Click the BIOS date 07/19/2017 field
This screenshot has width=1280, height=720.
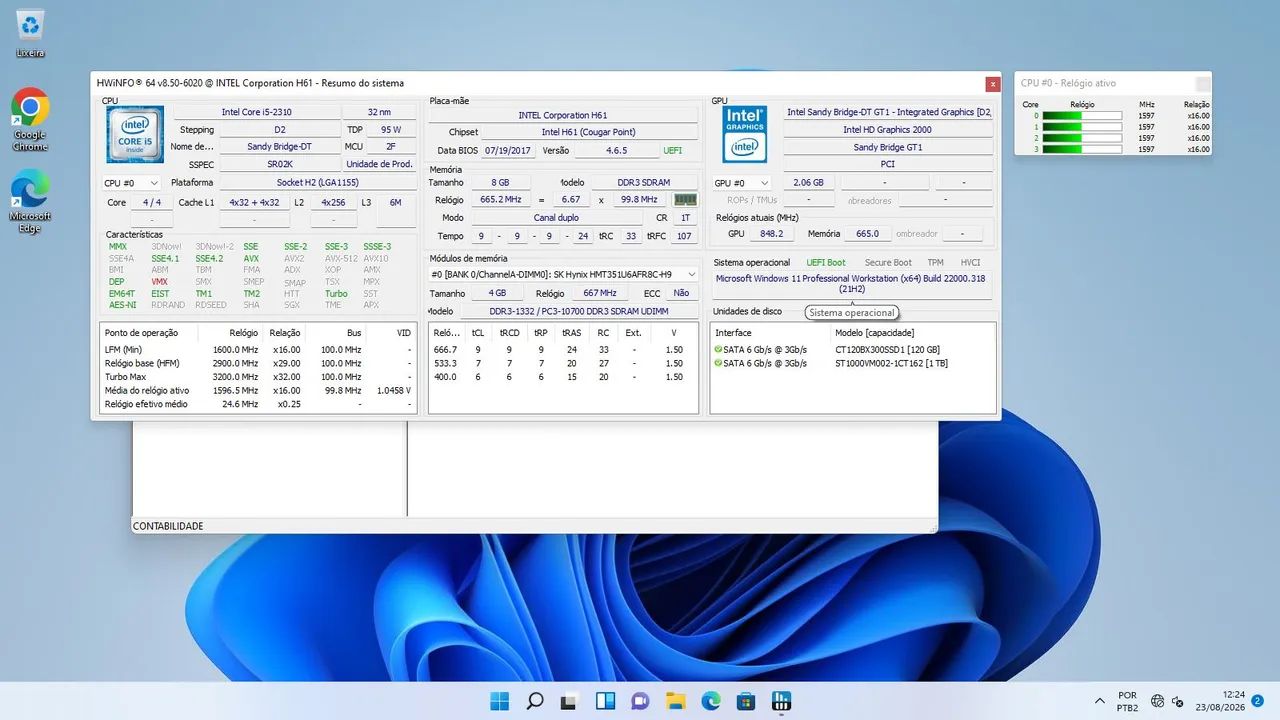pos(510,150)
